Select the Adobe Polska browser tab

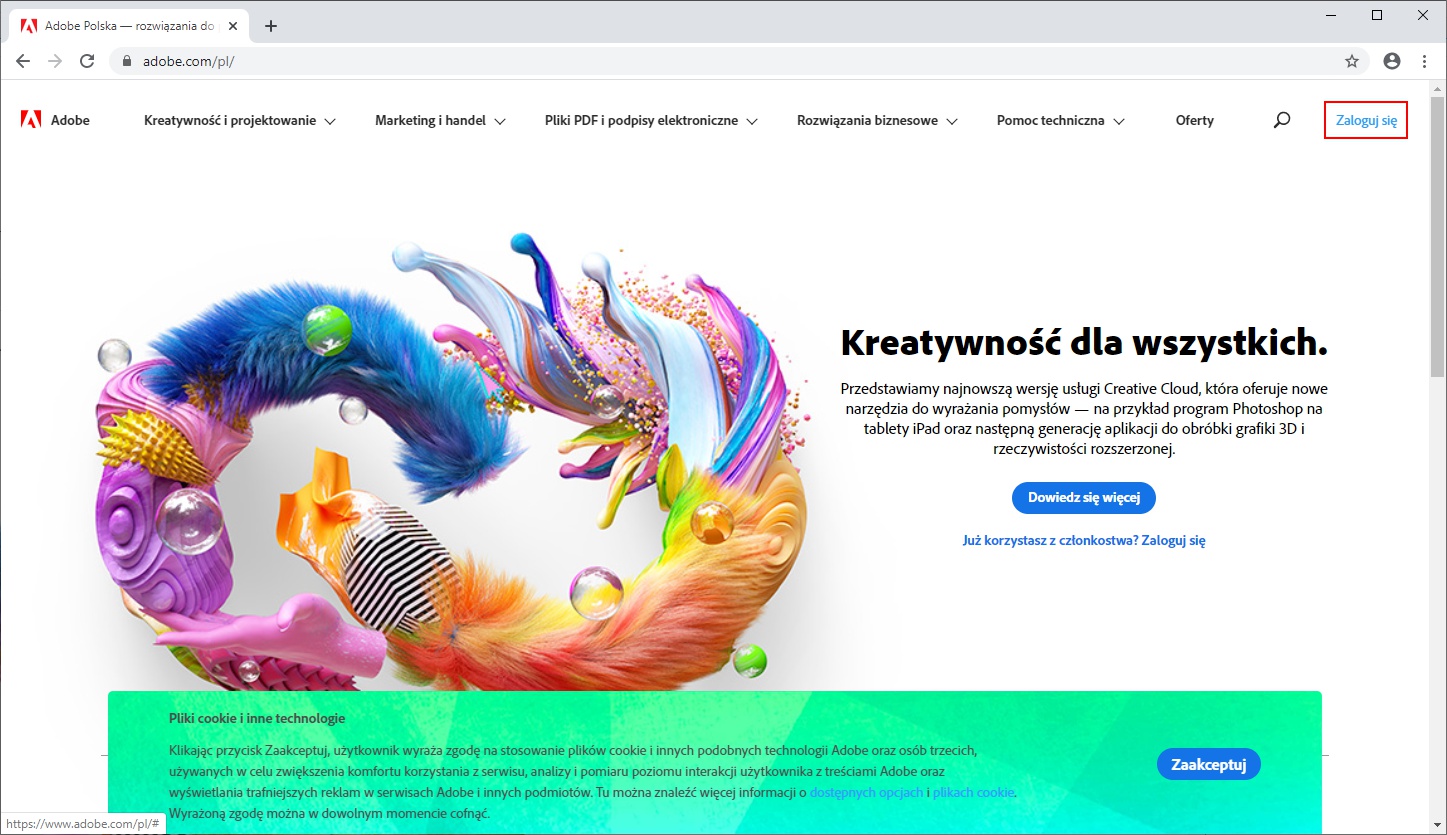tap(128, 26)
